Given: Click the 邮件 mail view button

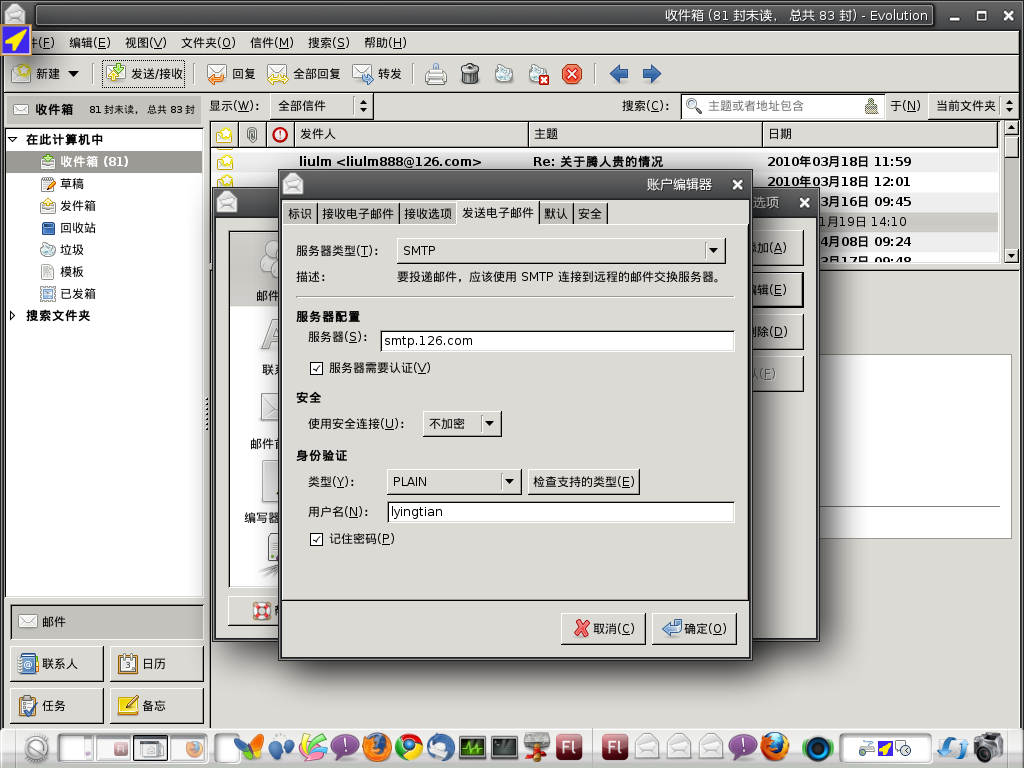Looking at the screenshot, I should point(107,622).
